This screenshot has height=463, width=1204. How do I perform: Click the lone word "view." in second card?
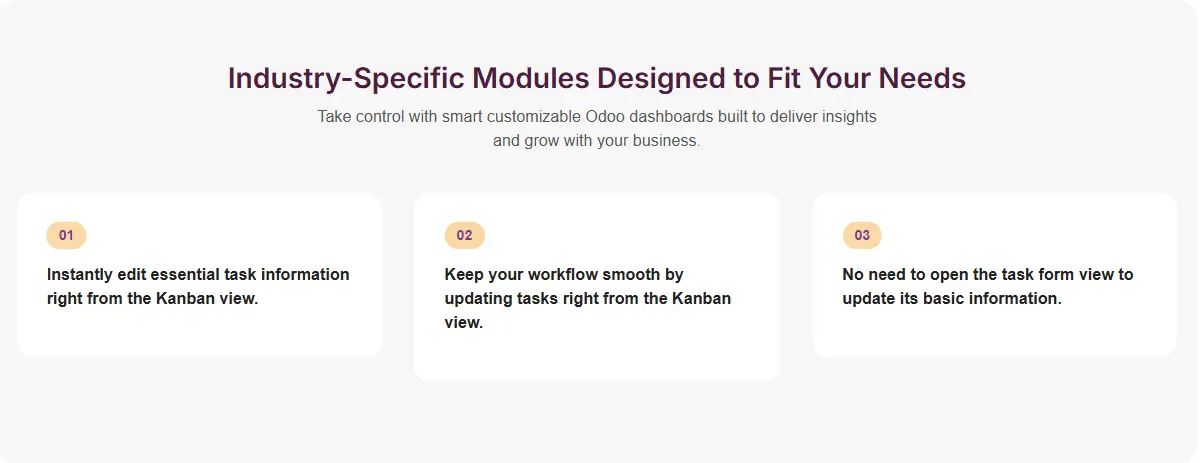tap(463, 323)
